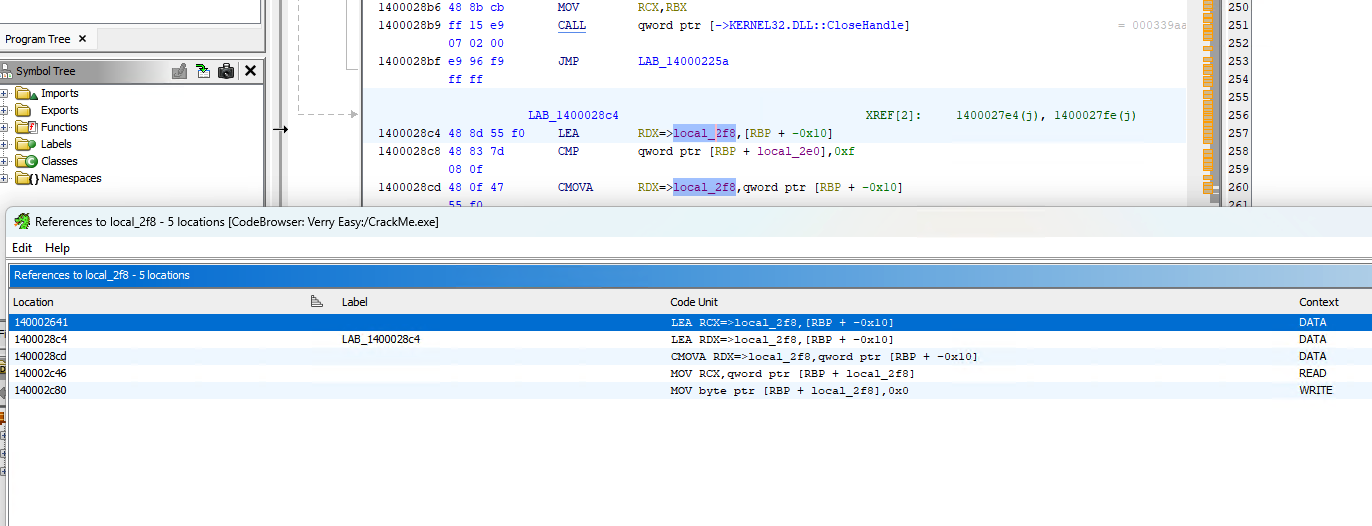The width and height of the screenshot is (1372, 526).
Task: Expand the Imports tree node
Action: click(x=4, y=94)
